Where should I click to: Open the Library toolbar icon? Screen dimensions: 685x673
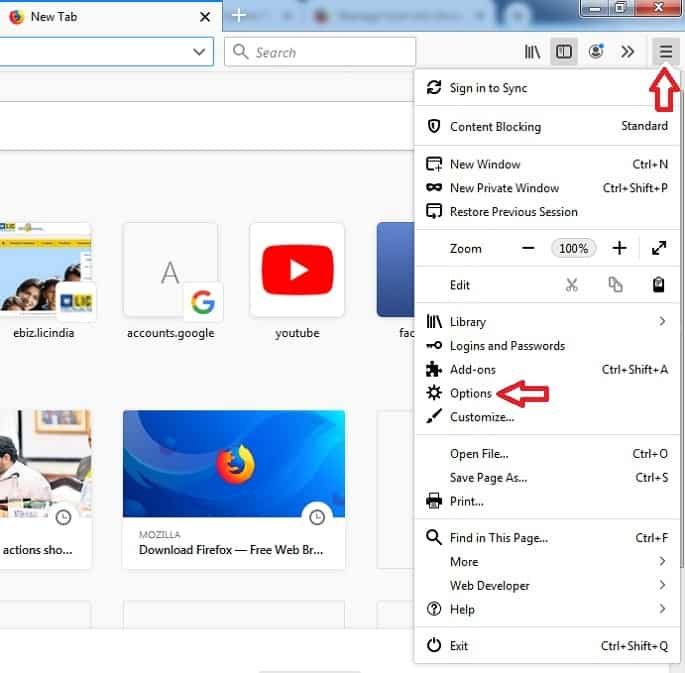[x=532, y=52]
